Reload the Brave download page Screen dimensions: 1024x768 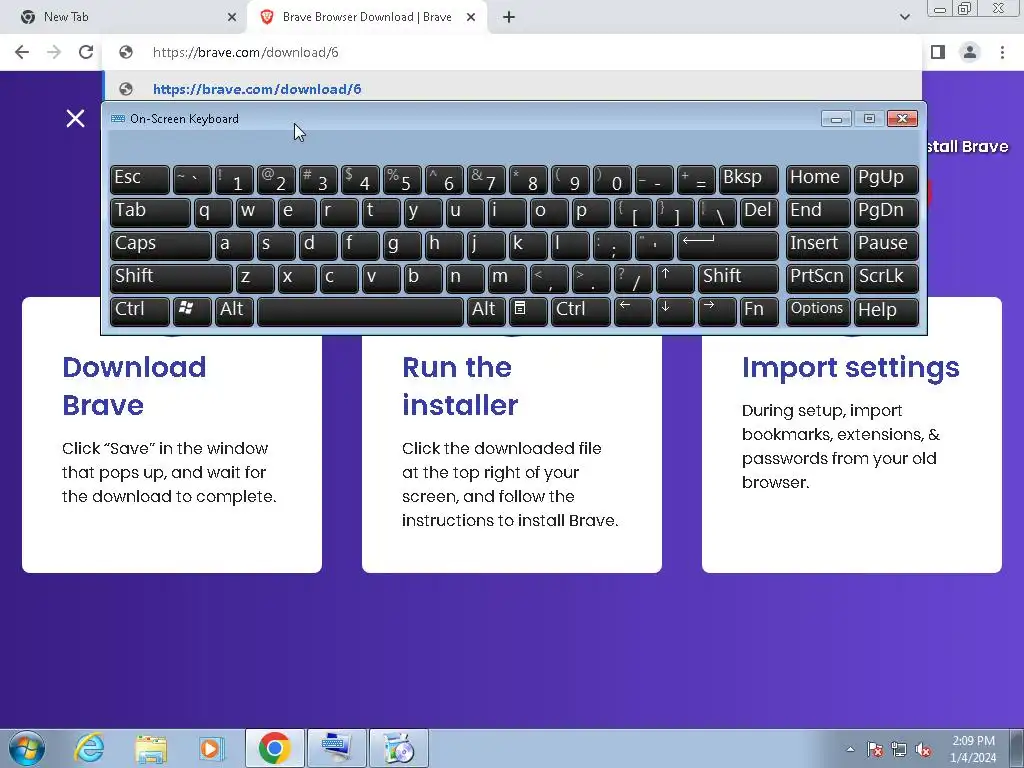(x=86, y=52)
